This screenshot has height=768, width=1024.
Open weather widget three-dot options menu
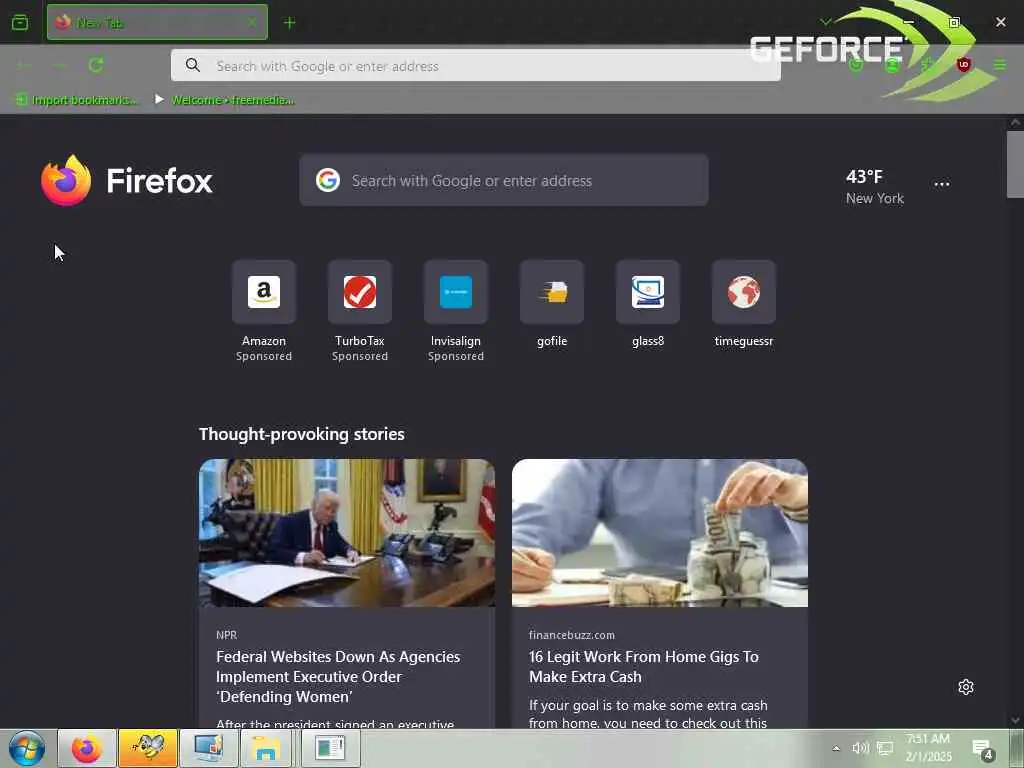(x=942, y=184)
